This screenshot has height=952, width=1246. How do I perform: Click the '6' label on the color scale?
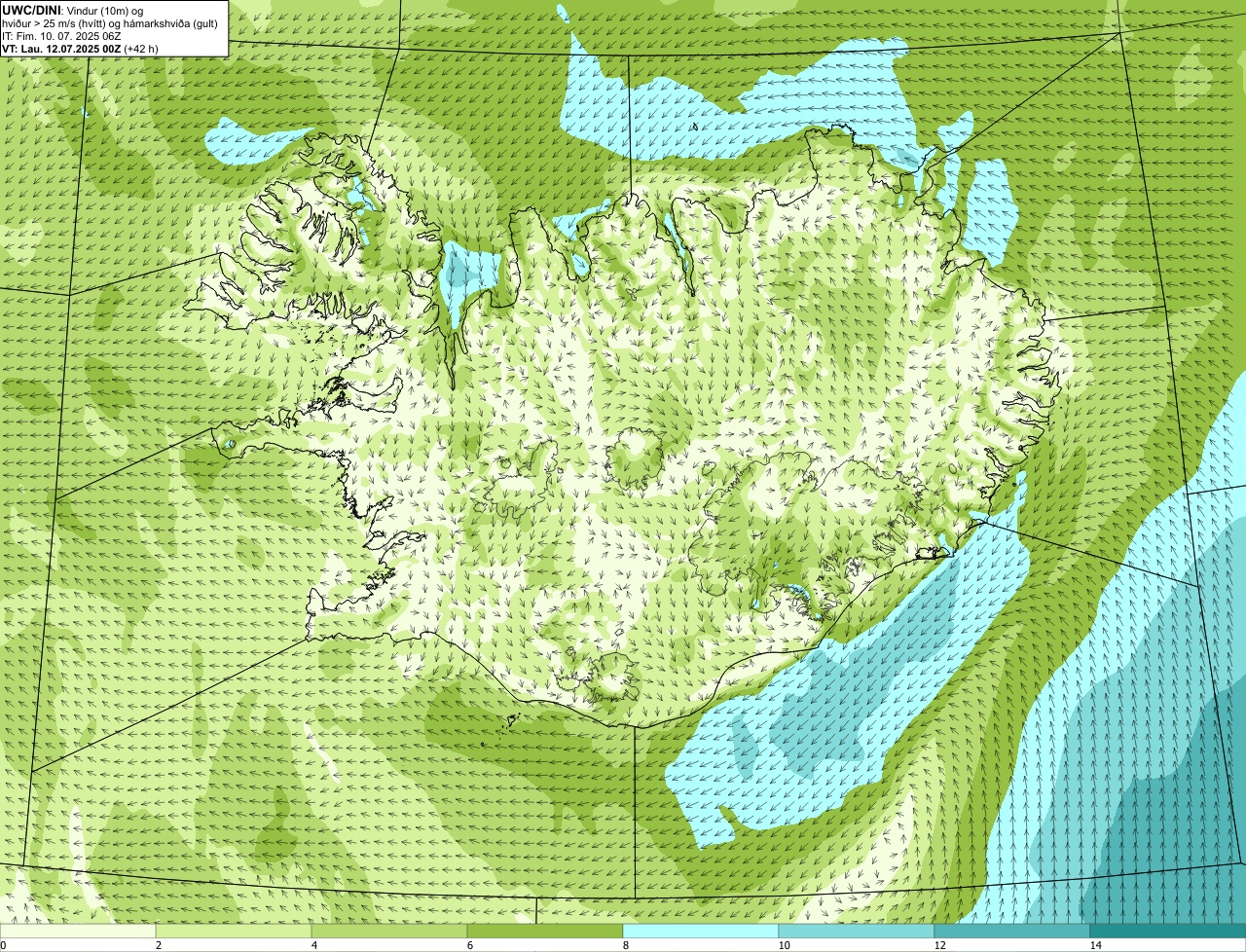pyautogui.click(x=469, y=945)
